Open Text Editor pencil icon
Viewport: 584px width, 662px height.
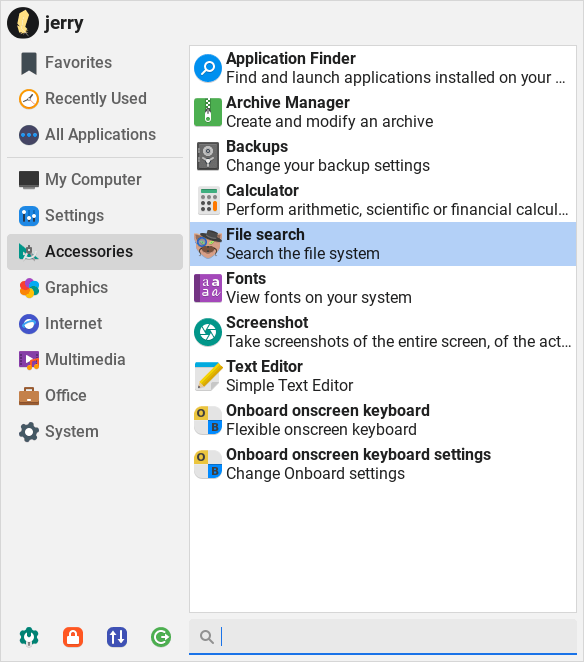tap(208, 376)
